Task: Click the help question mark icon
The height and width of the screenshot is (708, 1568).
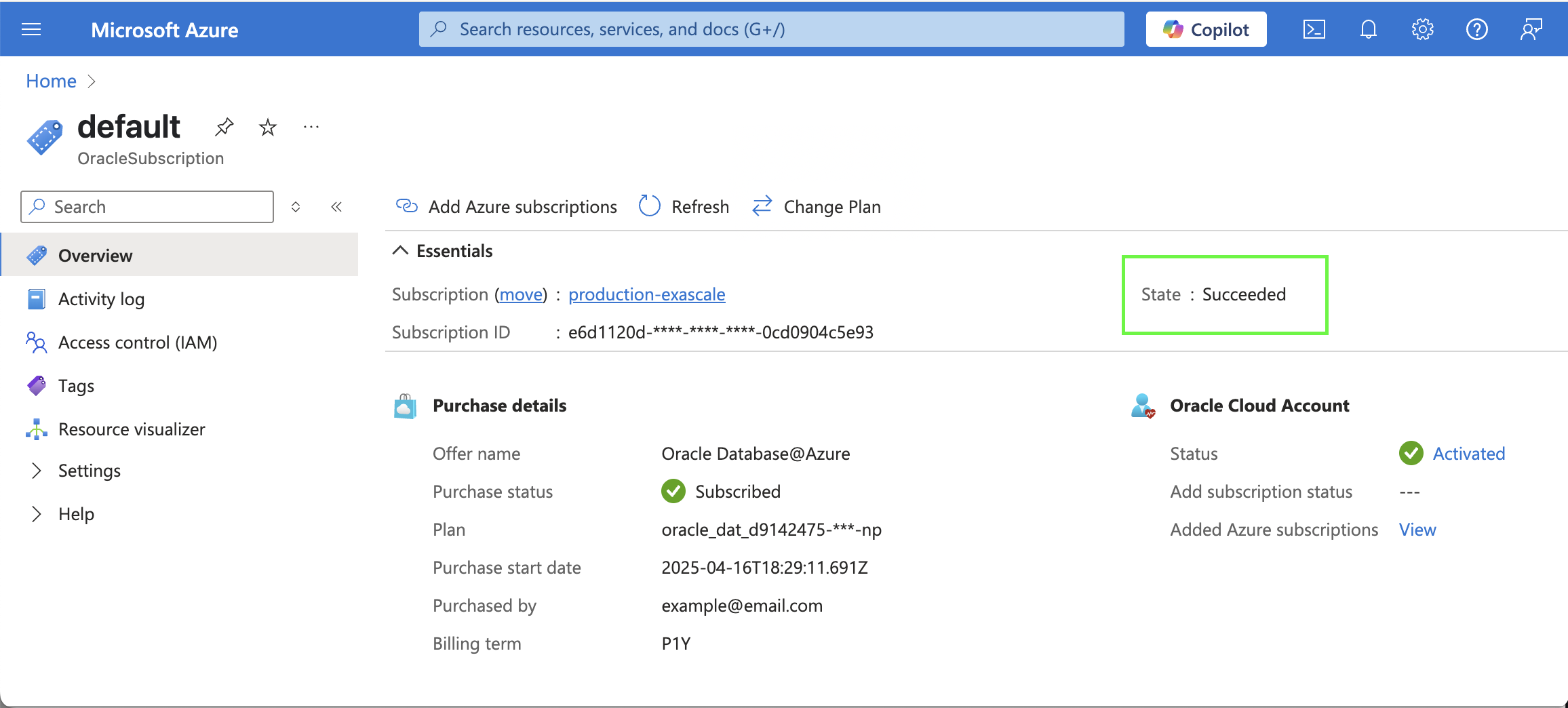Action: click(1476, 30)
